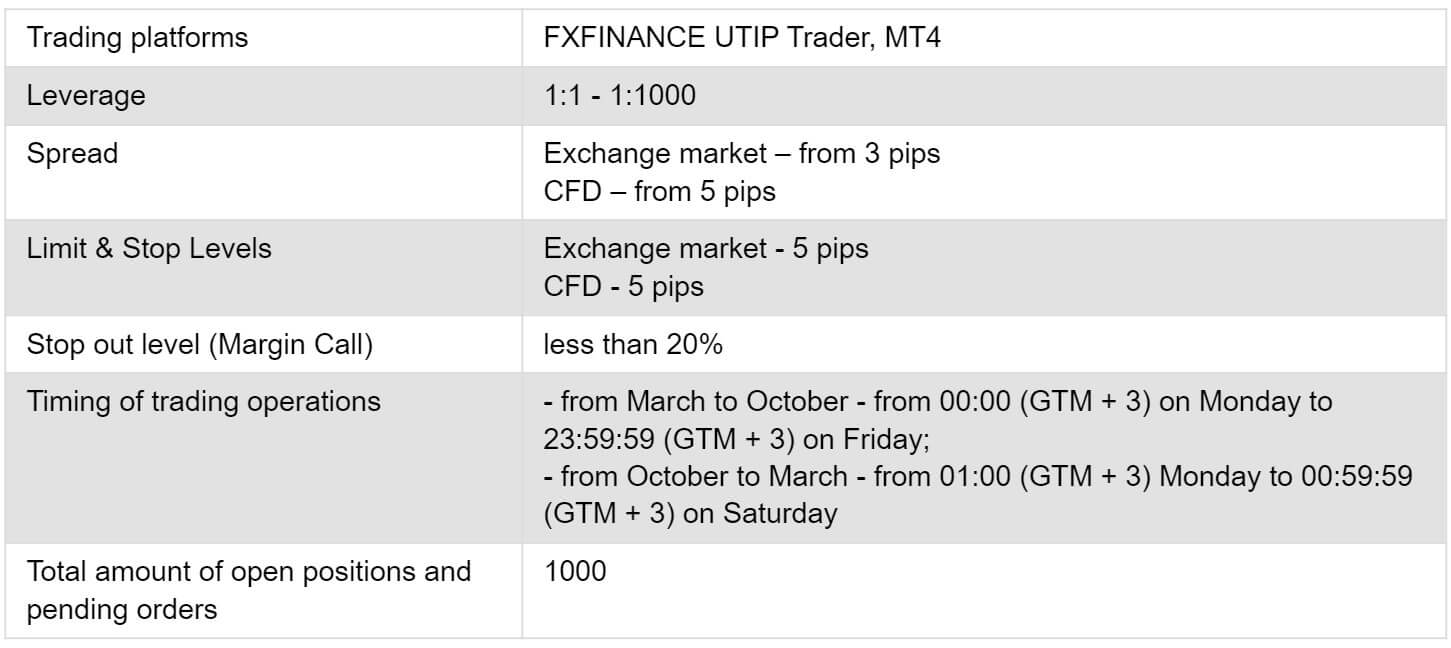Click the (GTM + 3) on Saturday text
This screenshot has height=648, width=1451.
(x=690, y=514)
